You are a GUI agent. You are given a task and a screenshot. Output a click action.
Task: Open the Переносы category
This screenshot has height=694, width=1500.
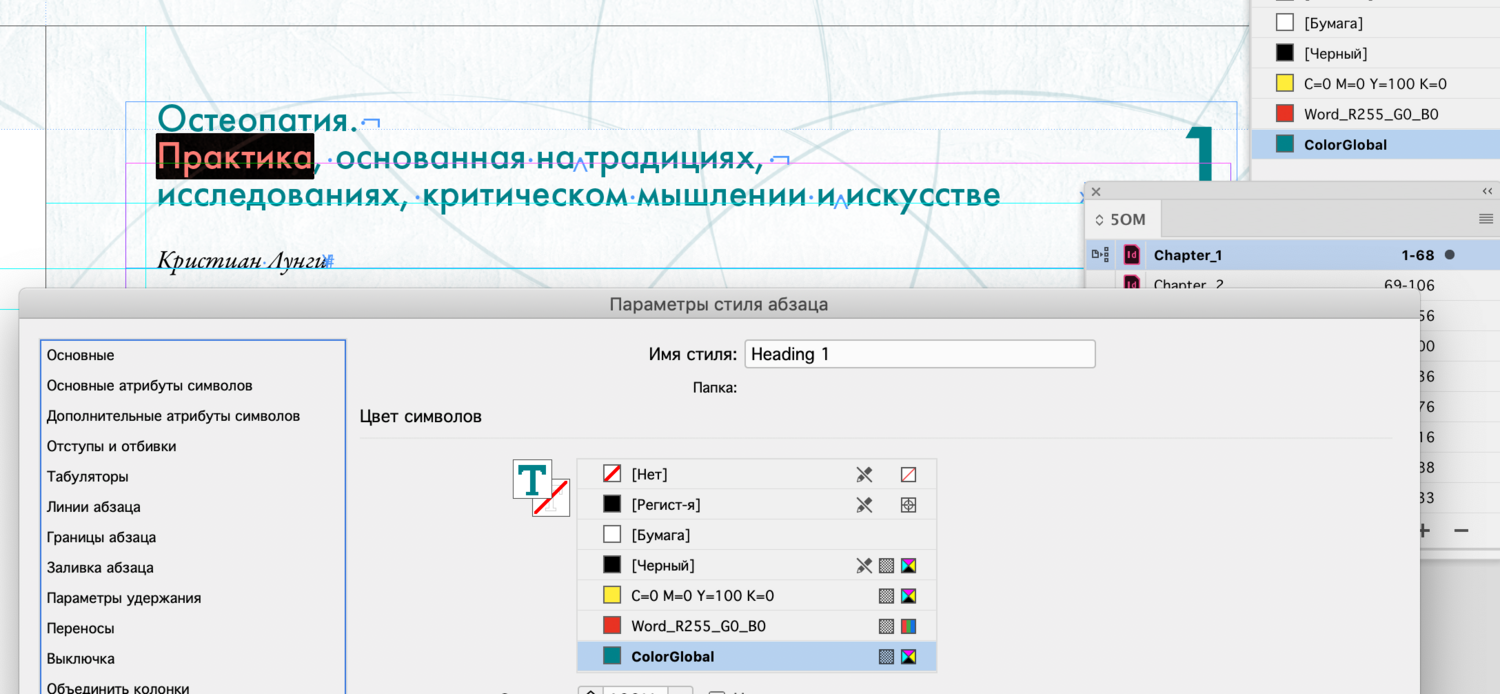(193, 628)
